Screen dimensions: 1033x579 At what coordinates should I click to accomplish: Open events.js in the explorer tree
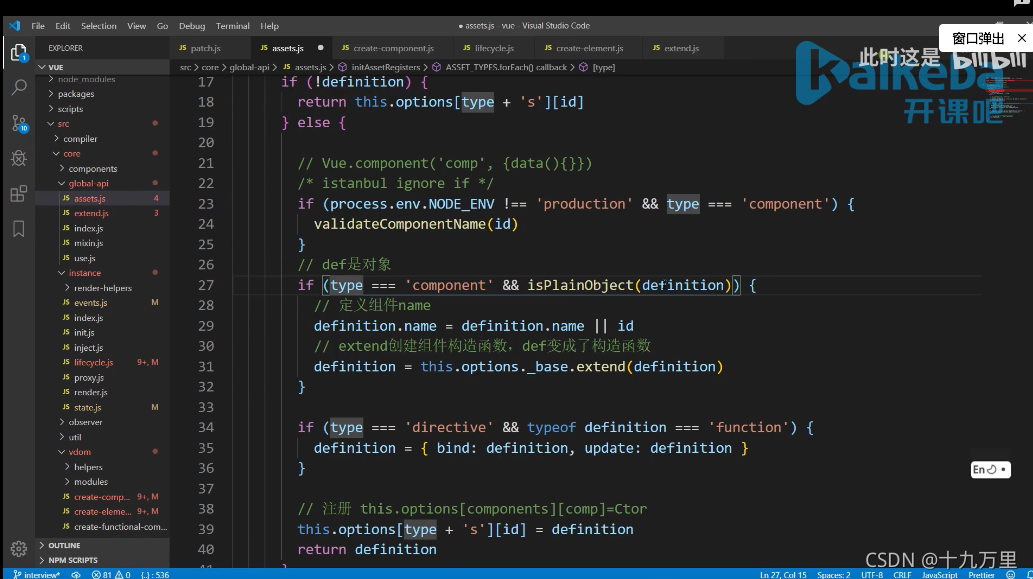tap(102, 303)
